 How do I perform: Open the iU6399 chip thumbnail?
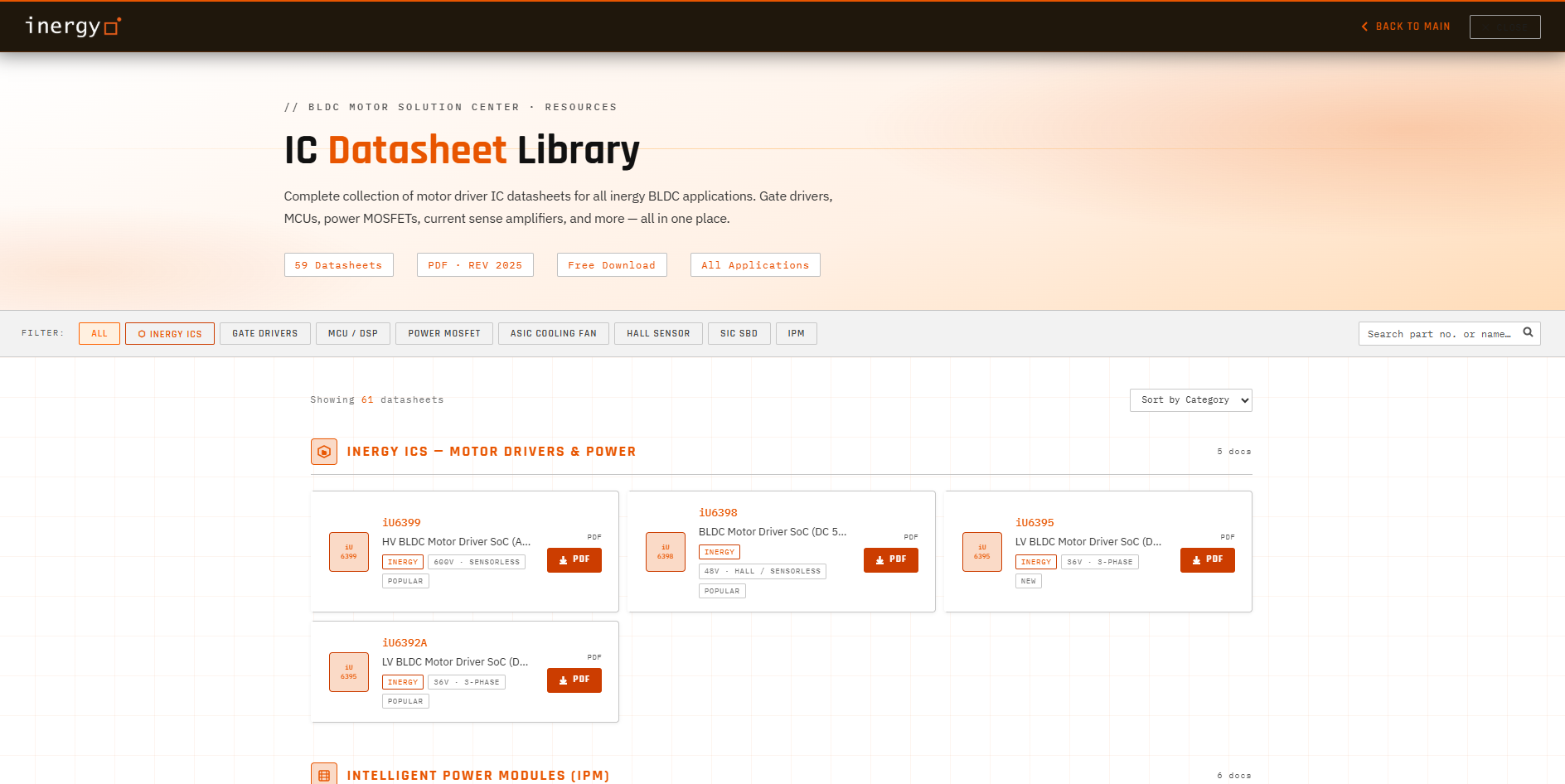pyautogui.click(x=349, y=552)
